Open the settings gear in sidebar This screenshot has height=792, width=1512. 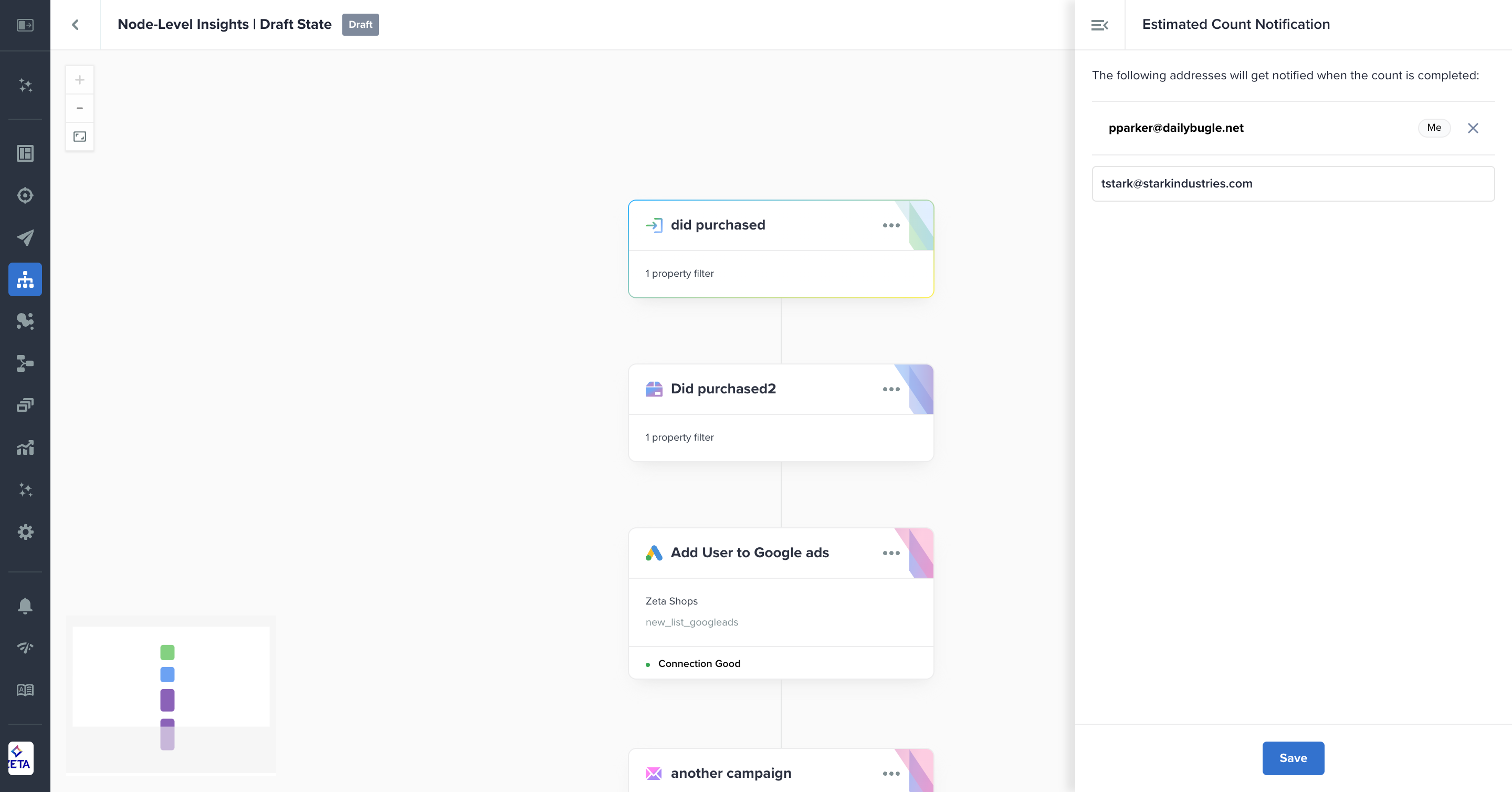tap(25, 532)
